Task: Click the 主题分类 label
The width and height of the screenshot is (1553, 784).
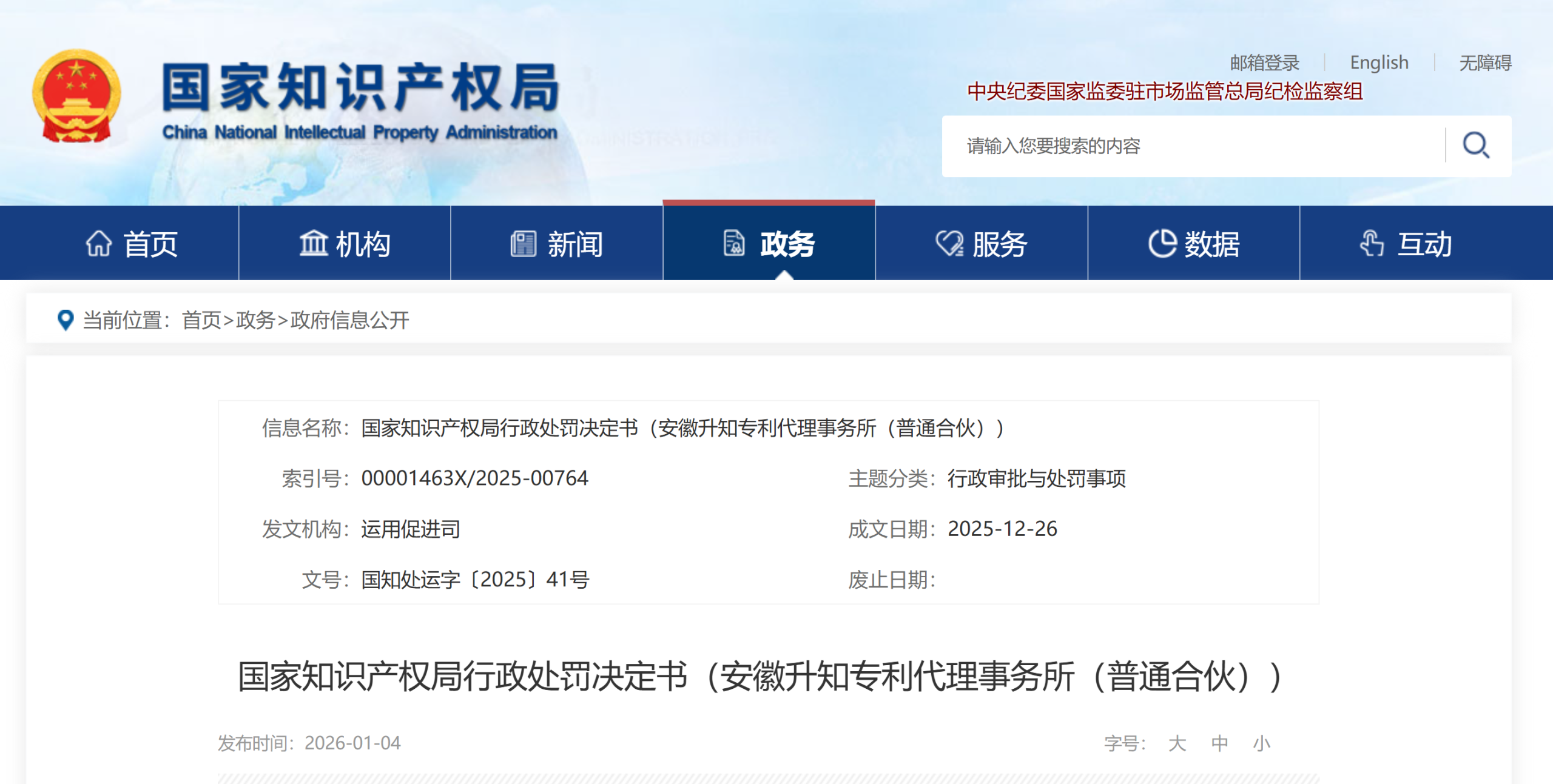Action: 892,478
